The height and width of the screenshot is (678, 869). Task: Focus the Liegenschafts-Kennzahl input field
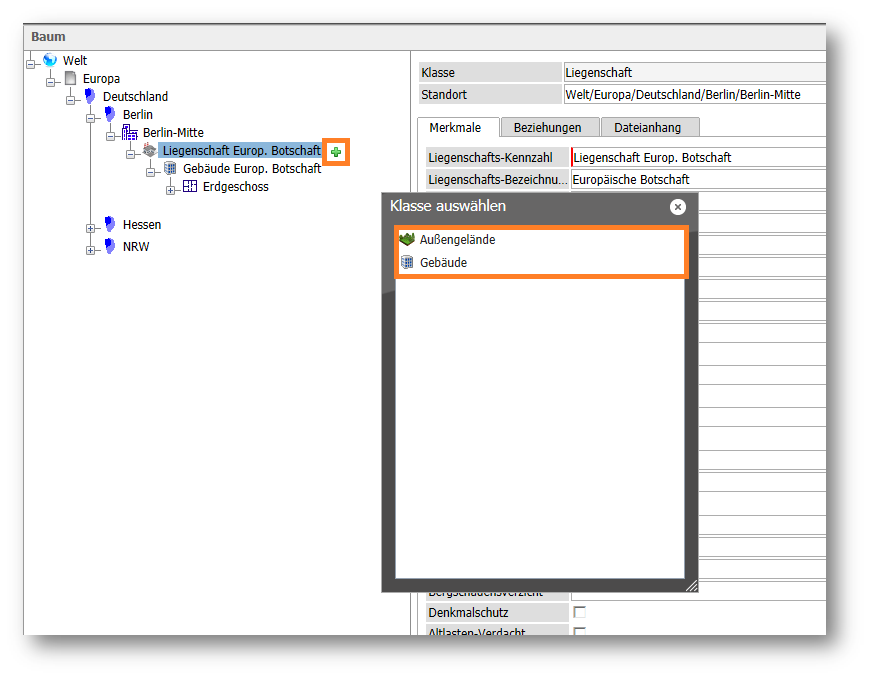(698, 157)
